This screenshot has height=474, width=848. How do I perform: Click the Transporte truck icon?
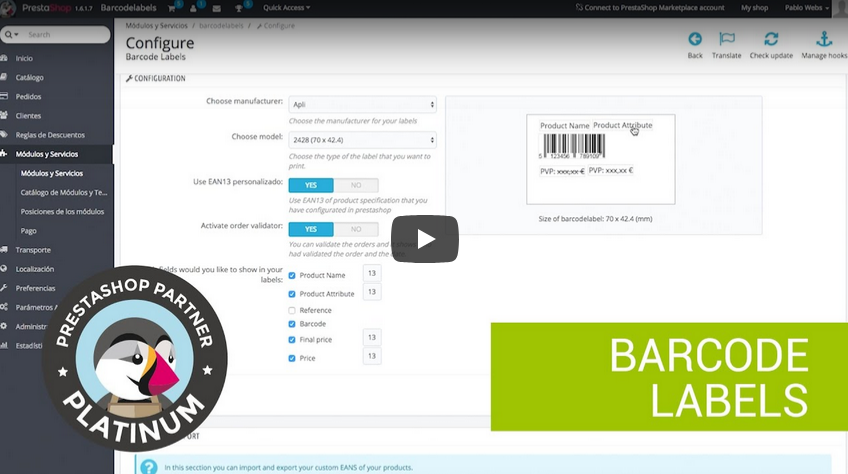[x=4, y=249]
